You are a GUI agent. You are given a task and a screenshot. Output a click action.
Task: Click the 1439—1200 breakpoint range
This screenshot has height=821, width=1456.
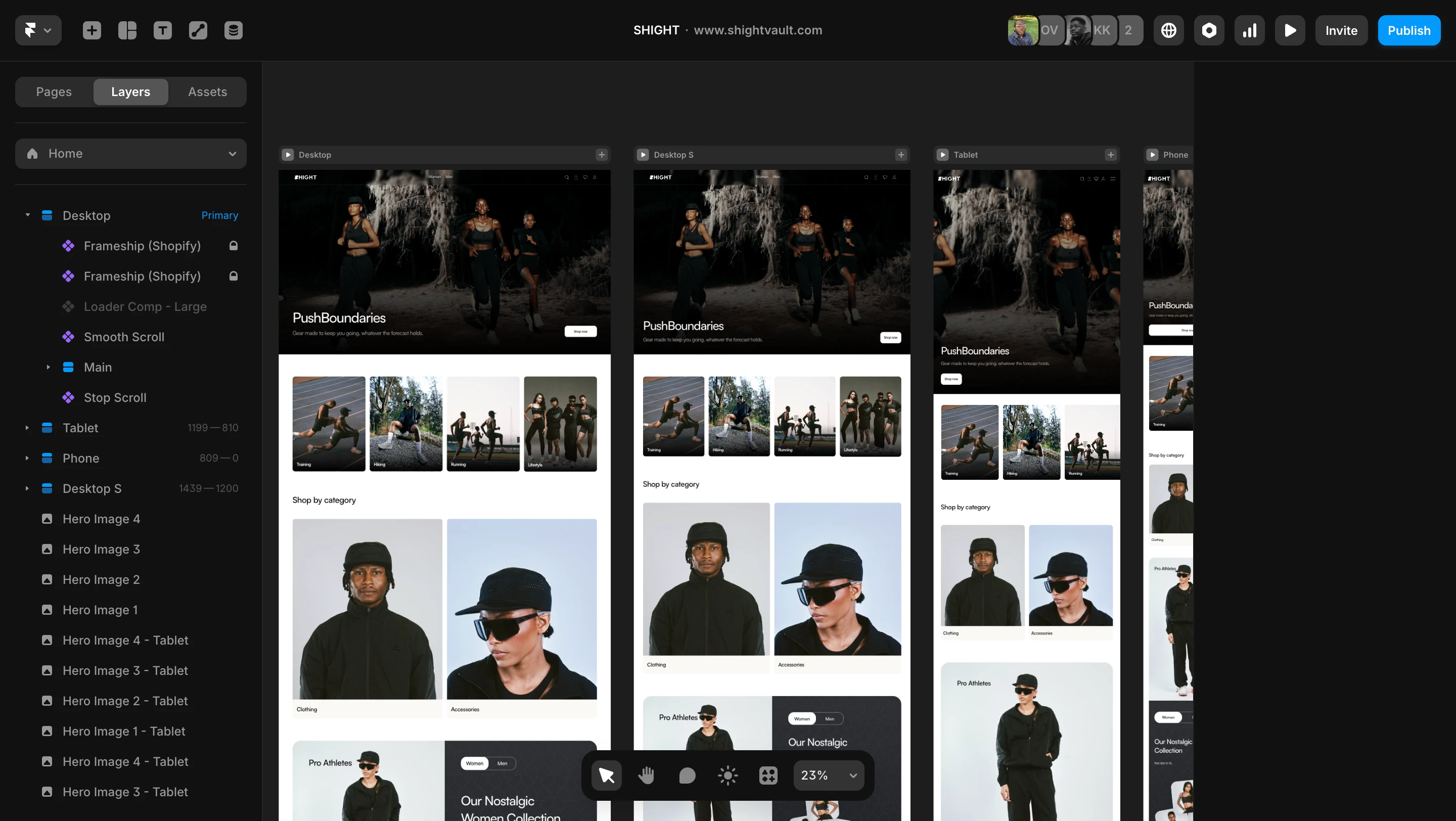[209, 489]
